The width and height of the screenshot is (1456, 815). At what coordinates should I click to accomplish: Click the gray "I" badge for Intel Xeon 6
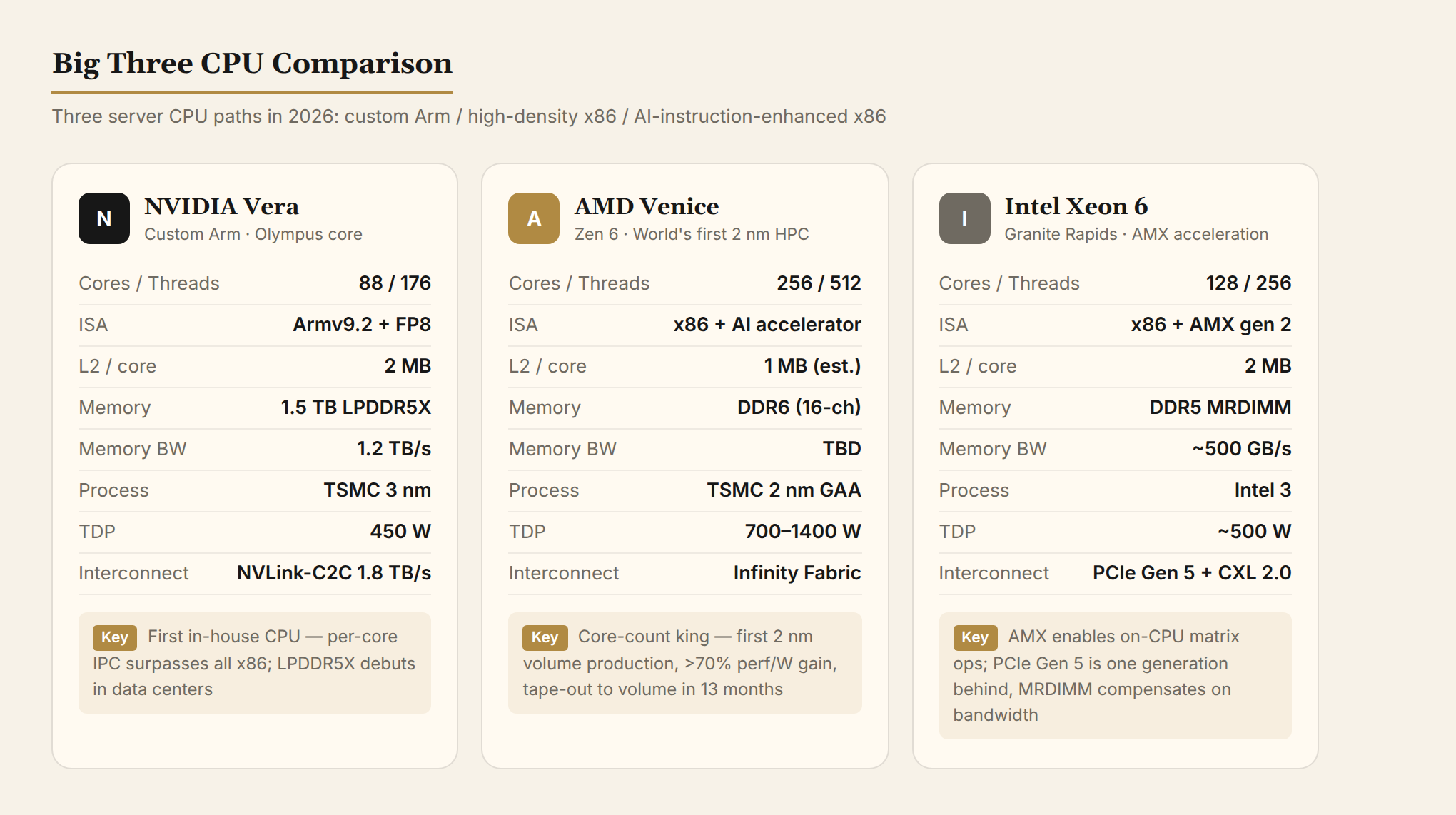[964, 218]
